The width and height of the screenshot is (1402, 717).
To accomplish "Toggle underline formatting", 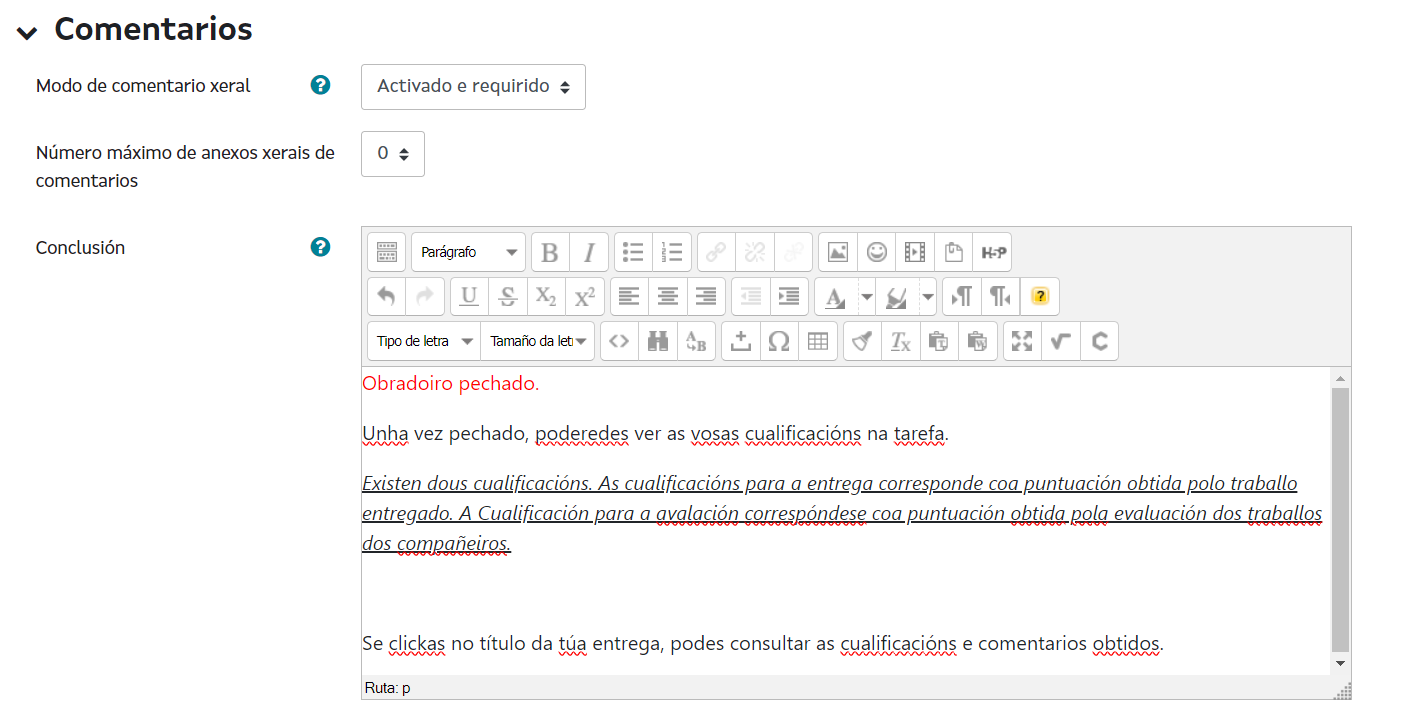I will (469, 297).
